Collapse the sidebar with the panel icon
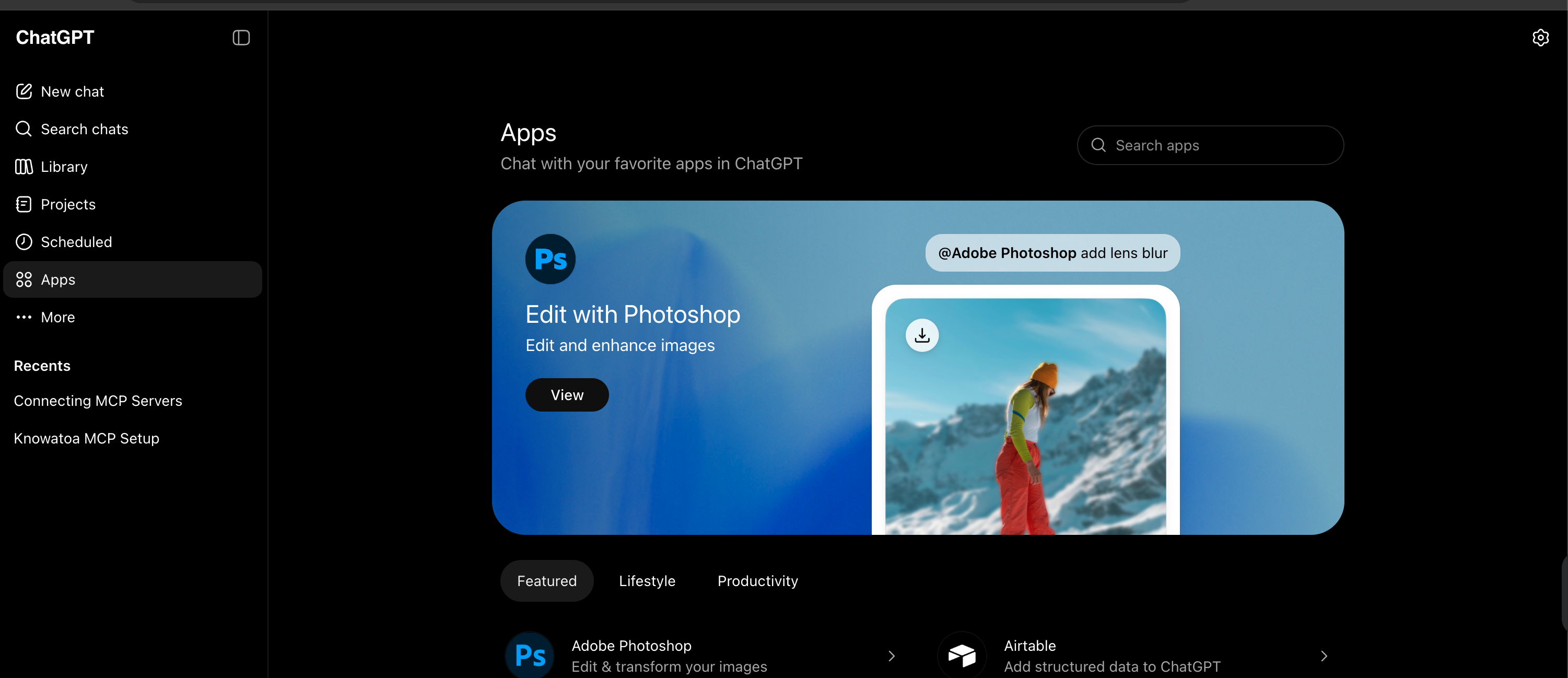This screenshot has height=678, width=1568. point(241,38)
